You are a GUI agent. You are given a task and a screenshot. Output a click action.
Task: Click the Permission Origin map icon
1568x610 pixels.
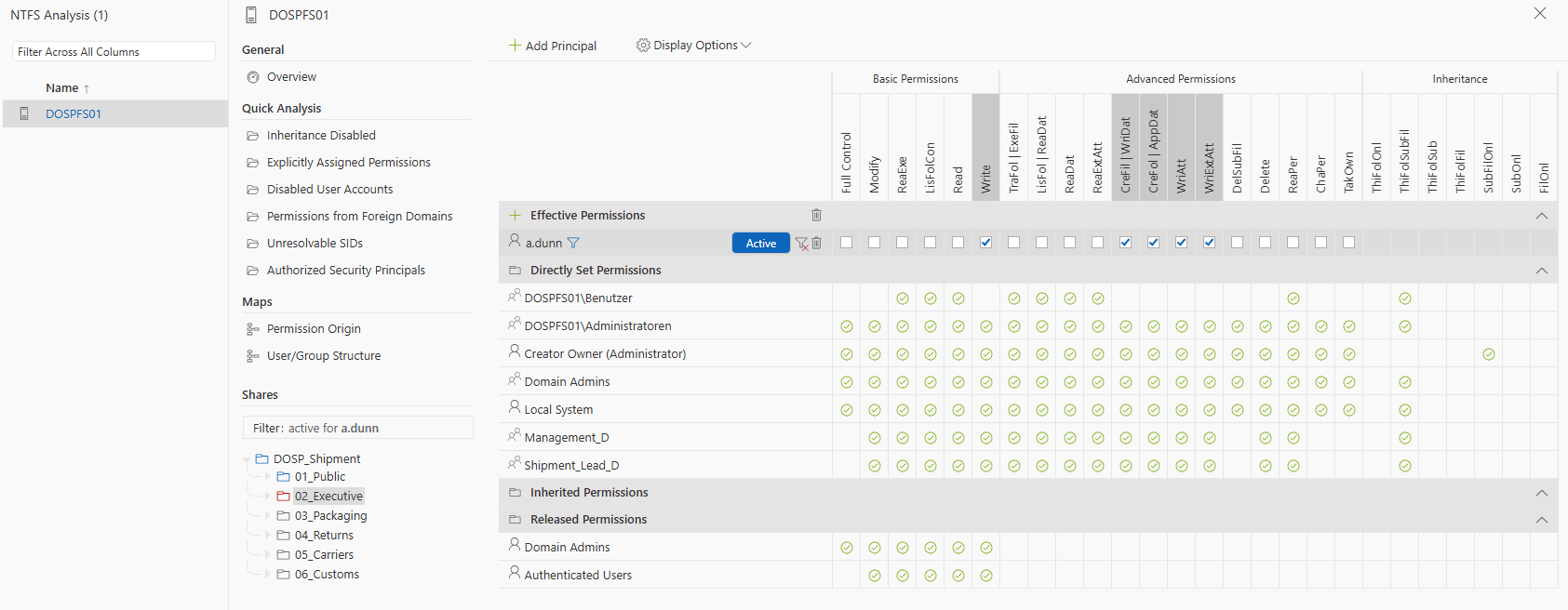click(253, 329)
